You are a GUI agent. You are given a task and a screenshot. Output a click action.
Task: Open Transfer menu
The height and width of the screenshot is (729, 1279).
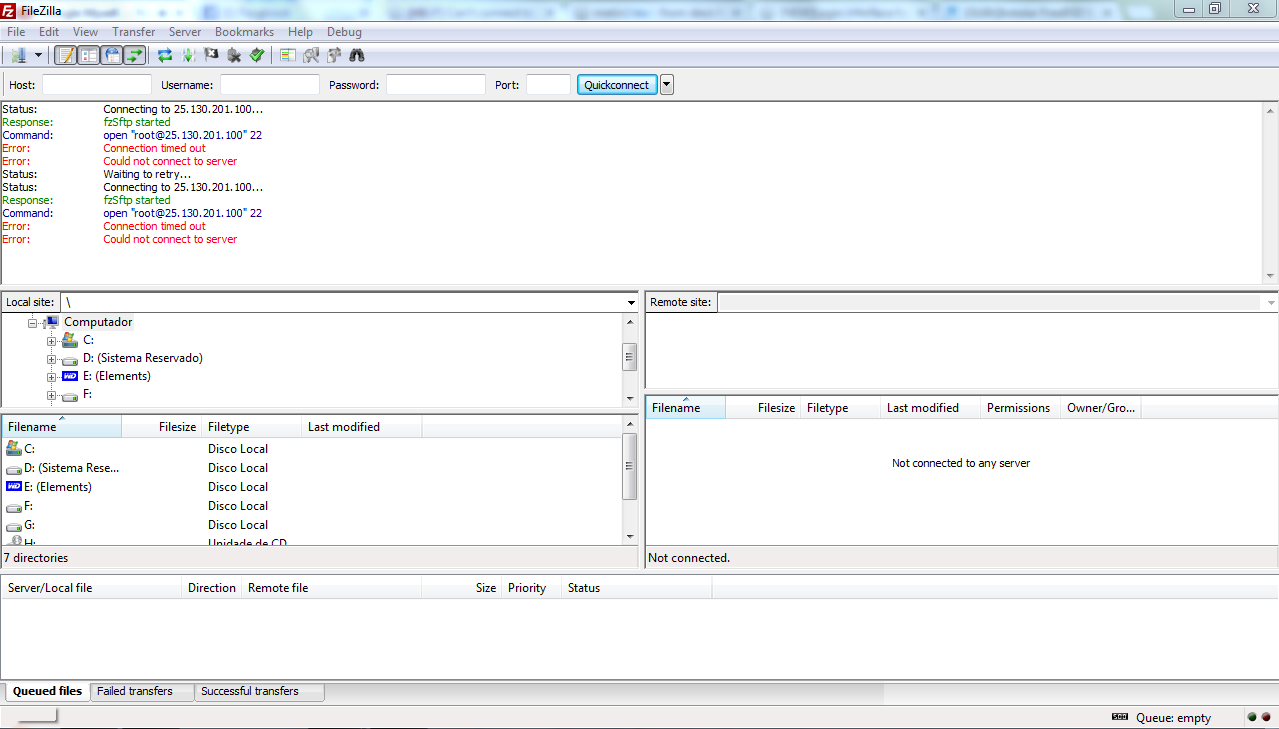tap(134, 32)
